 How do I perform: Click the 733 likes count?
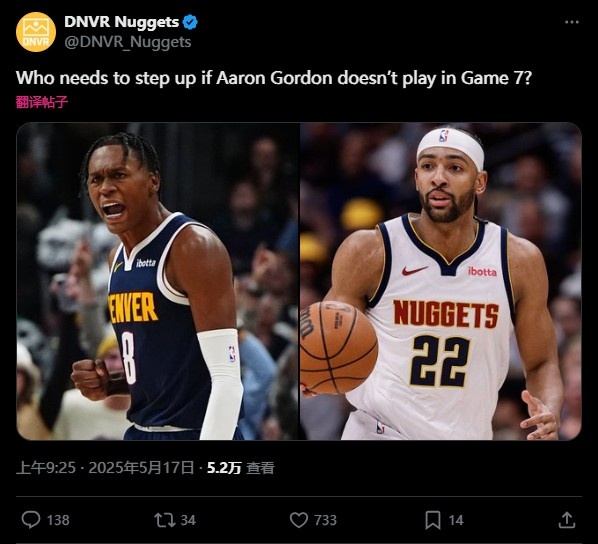[325, 520]
